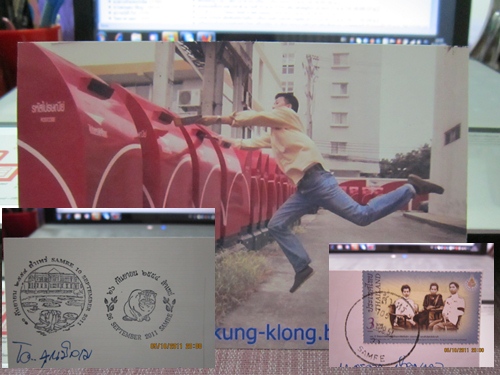Select the Thailand 3 baht postage stamp
This screenshot has height=375, width=500.
pyautogui.click(x=422, y=307)
